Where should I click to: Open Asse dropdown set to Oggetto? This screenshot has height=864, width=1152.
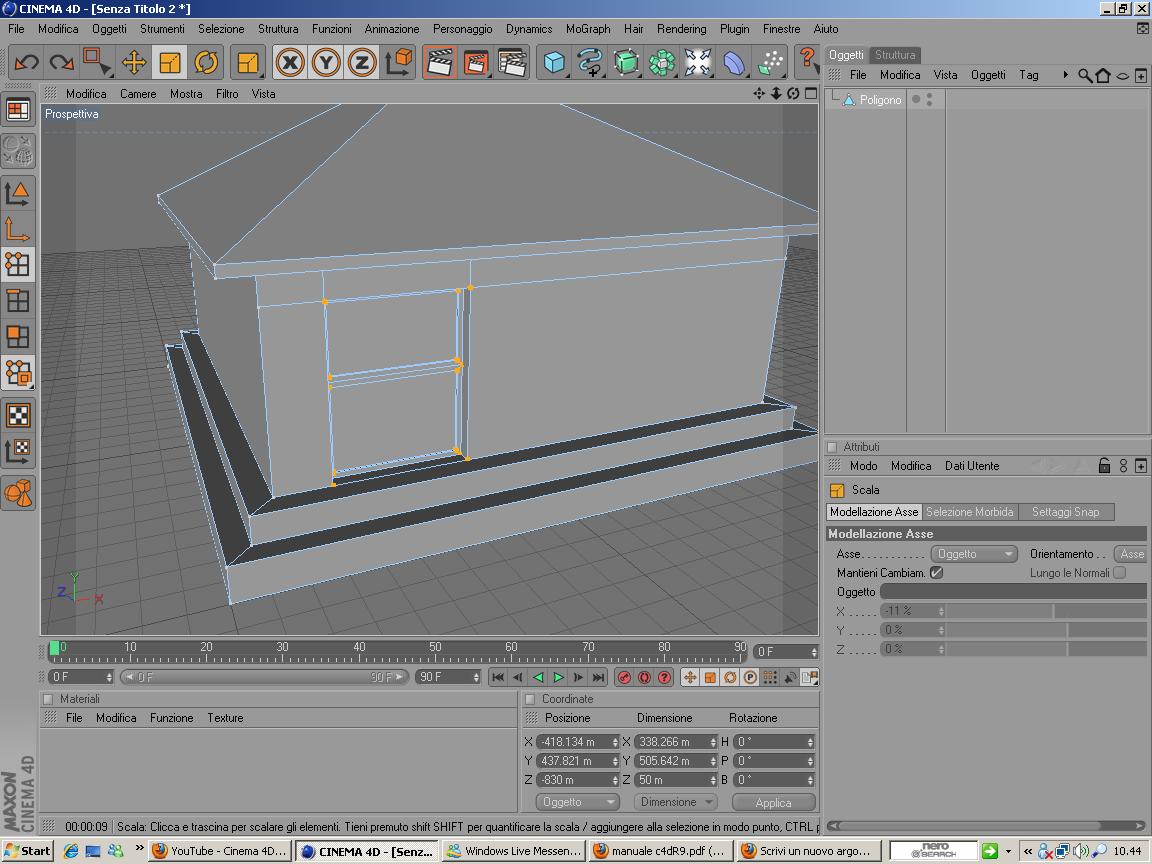coord(974,554)
